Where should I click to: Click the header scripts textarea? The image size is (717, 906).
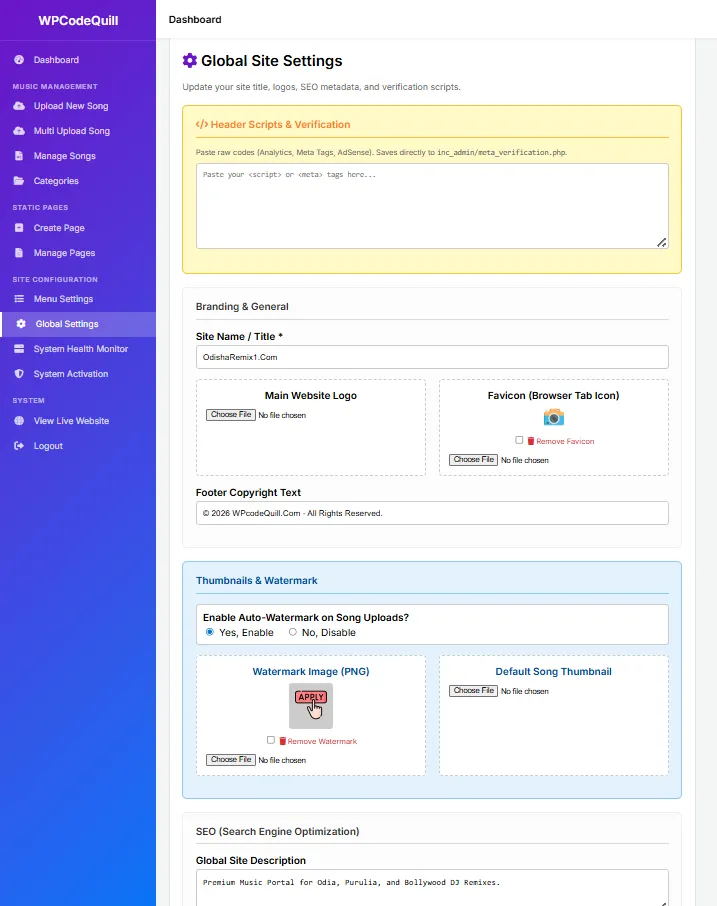click(432, 205)
